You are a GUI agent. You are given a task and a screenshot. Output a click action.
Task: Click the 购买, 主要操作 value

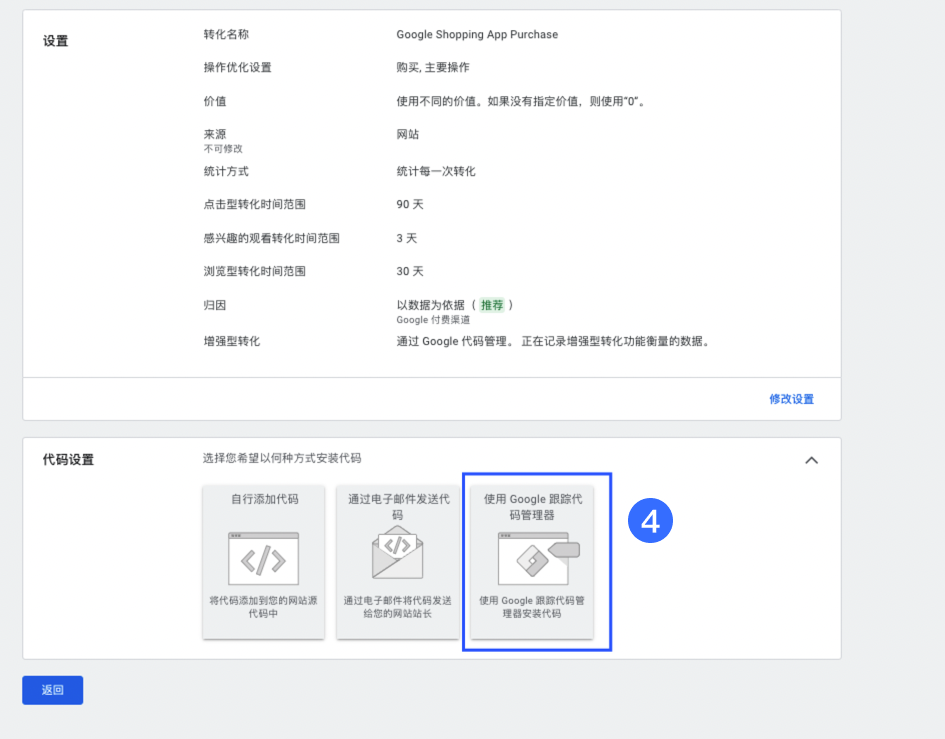coord(433,68)
